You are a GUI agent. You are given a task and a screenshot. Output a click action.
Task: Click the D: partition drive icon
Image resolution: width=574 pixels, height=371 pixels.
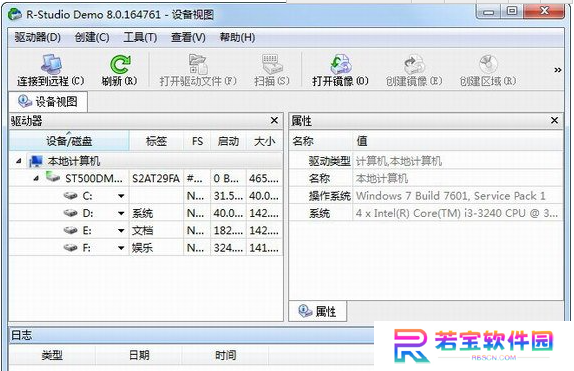[x=70, y=213]
